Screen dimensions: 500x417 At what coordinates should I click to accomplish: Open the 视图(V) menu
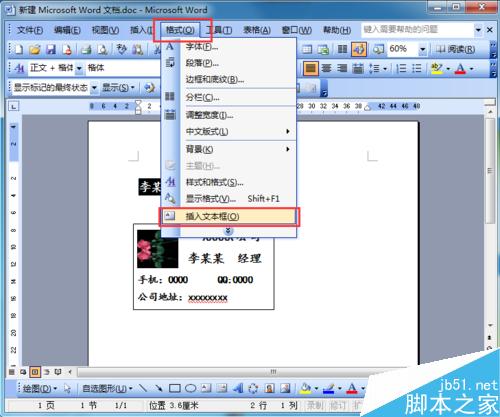click(x=105, y=30)
